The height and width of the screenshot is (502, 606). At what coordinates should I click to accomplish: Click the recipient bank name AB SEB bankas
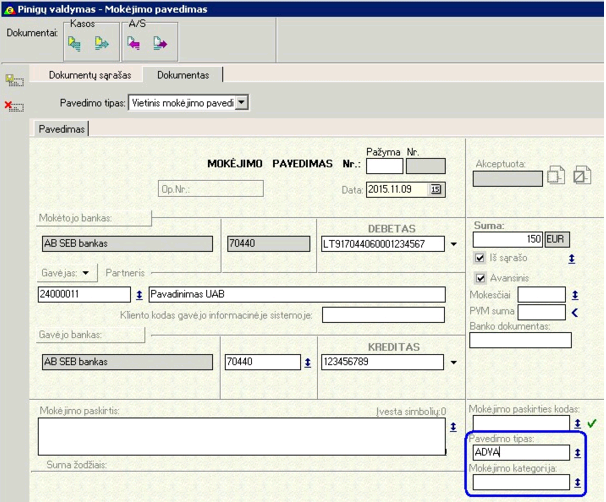(x=128, y=362)
